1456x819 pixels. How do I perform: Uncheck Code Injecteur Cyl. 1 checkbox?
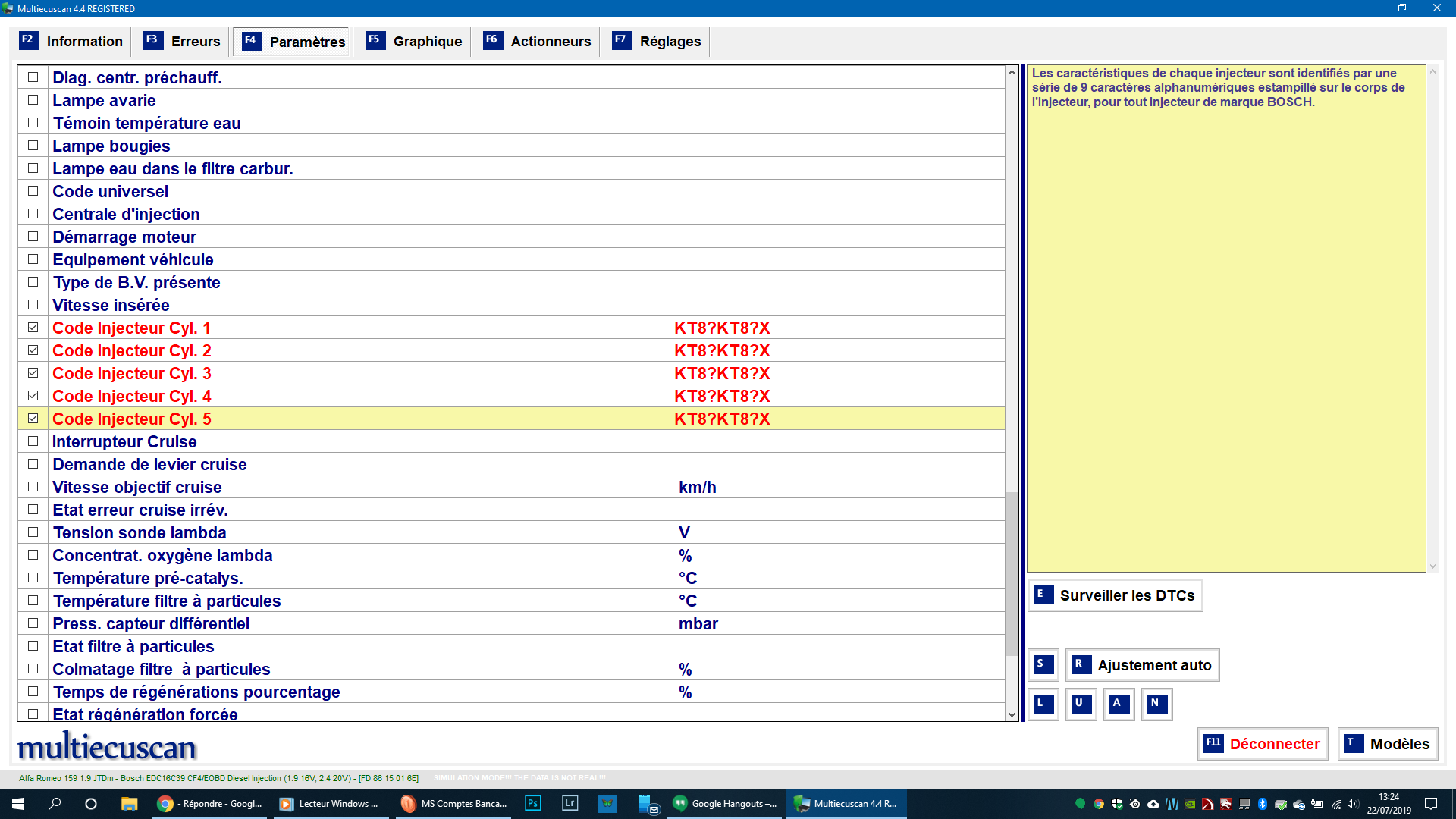[x=33, y=328]
